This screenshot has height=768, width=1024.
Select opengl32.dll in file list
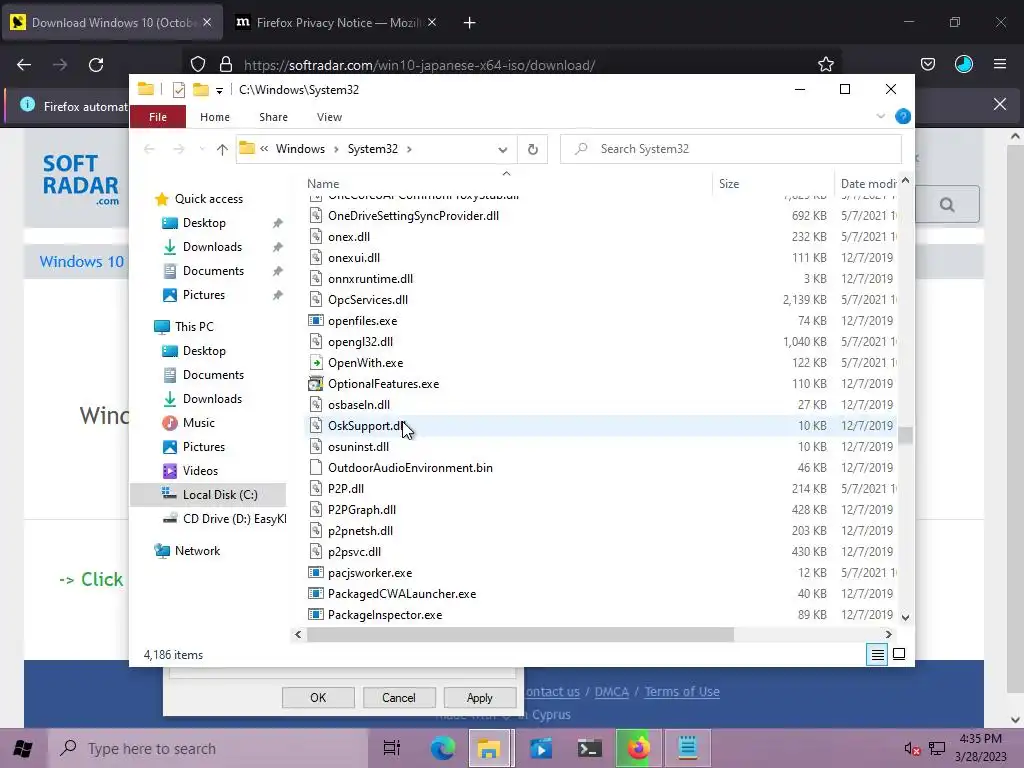360,342
